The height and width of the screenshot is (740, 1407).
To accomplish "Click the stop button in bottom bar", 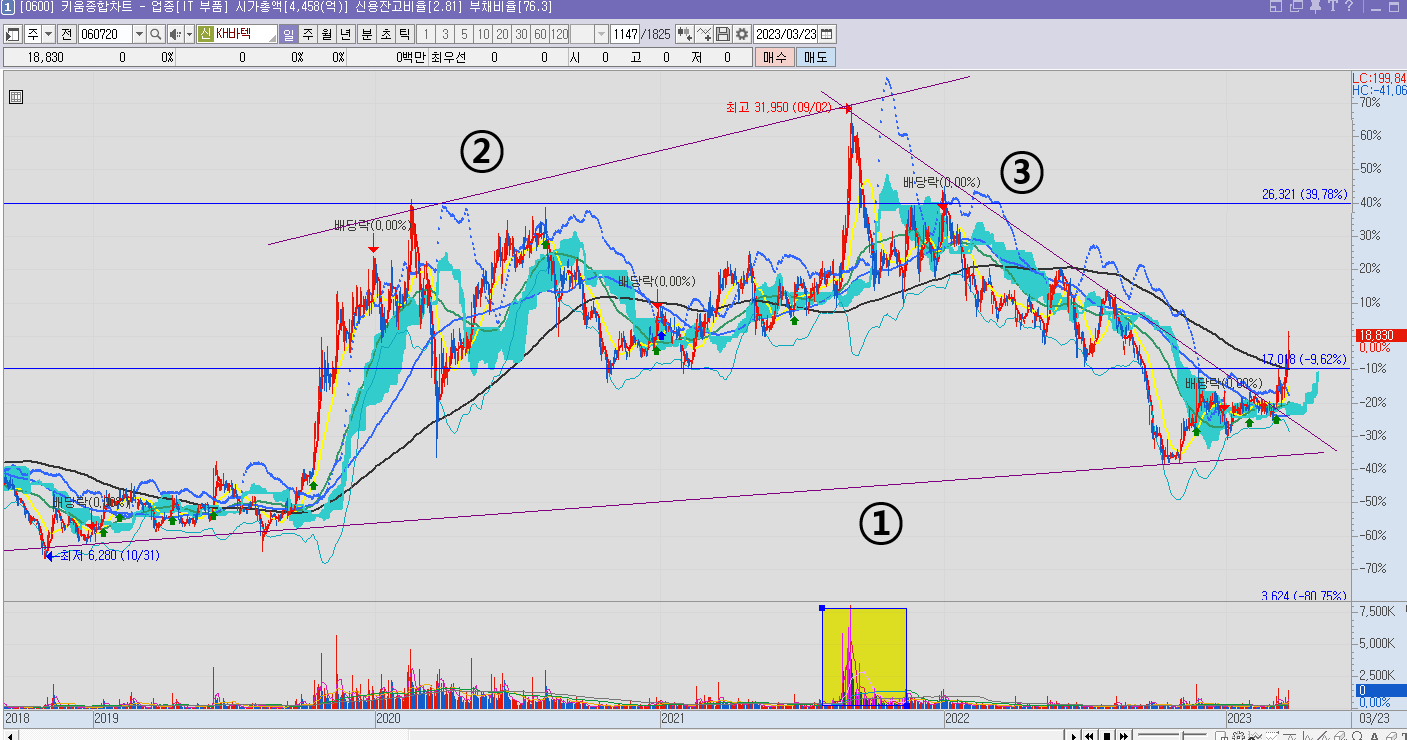I will click(1107, 735).
